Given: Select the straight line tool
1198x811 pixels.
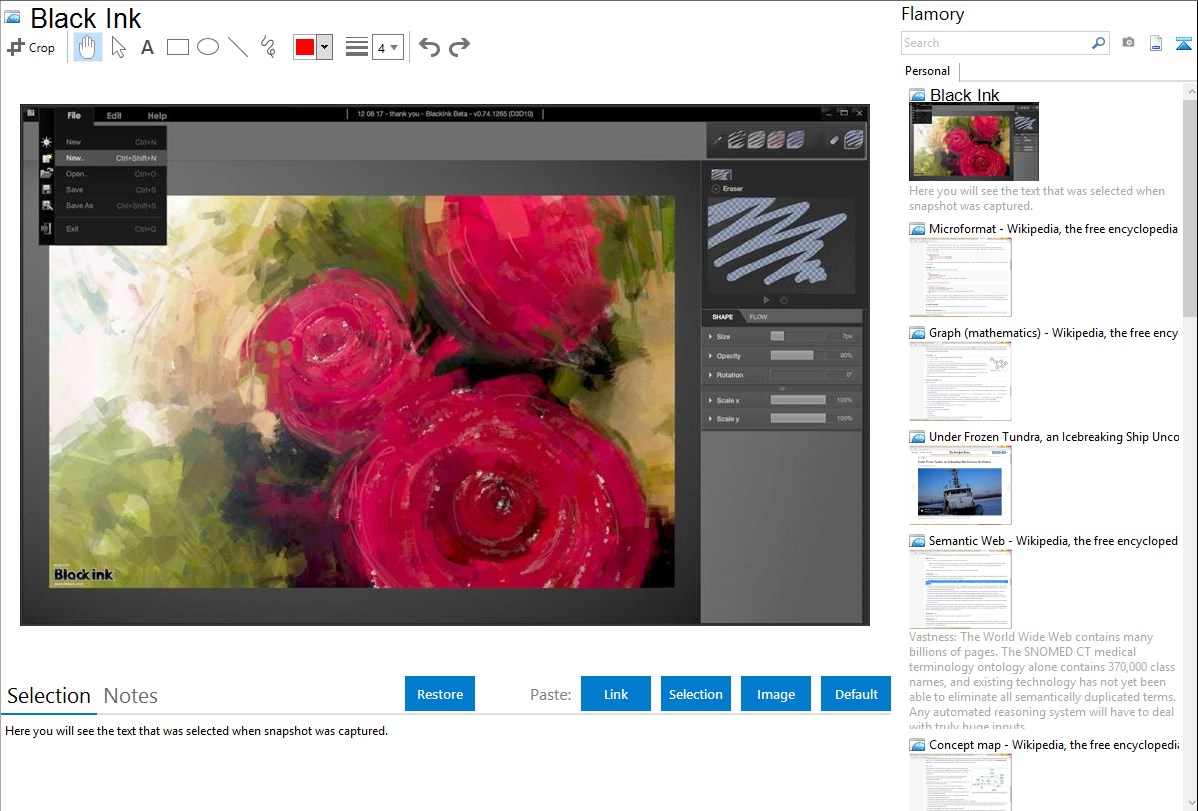Looking at the screenshot, I should [x=238, y=47].
